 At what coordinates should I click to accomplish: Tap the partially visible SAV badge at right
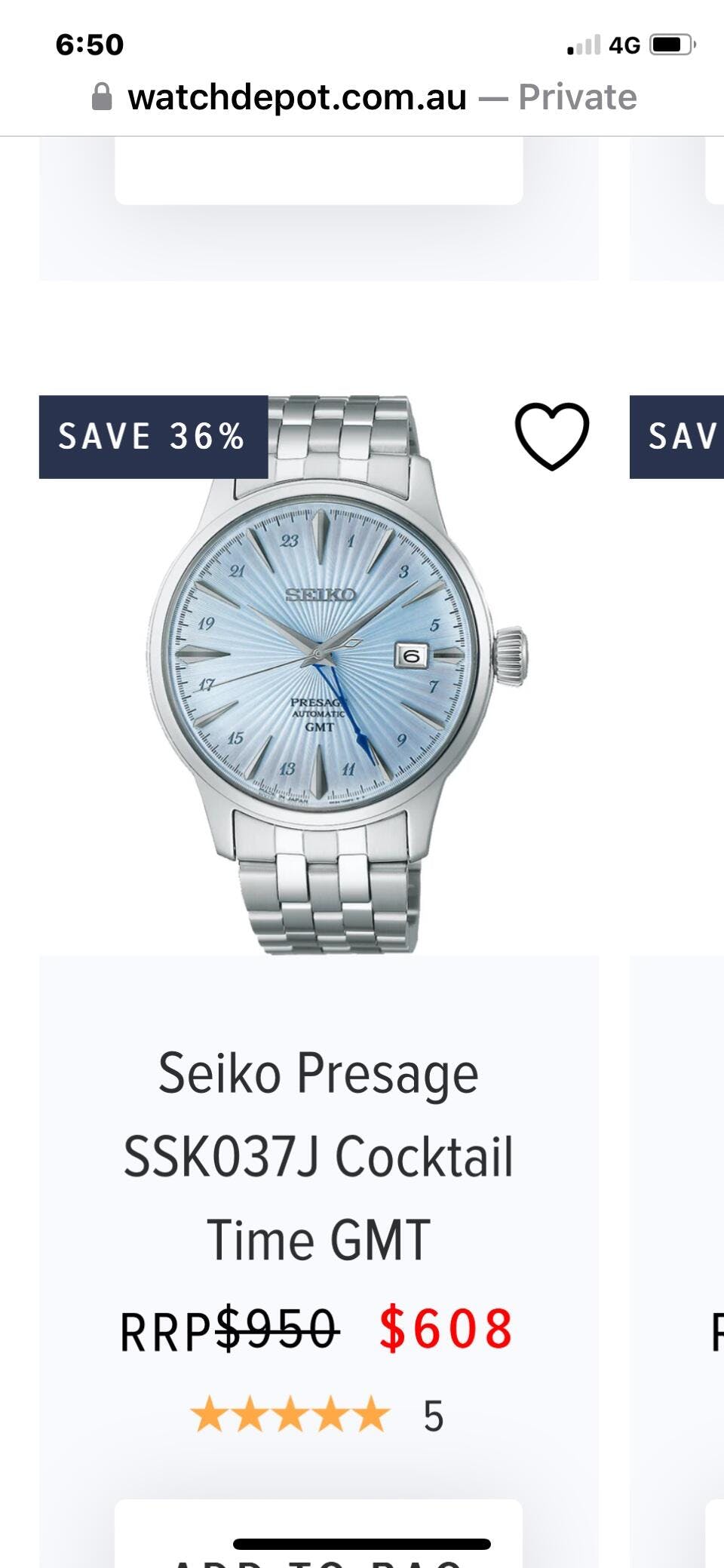coord(676,437)
